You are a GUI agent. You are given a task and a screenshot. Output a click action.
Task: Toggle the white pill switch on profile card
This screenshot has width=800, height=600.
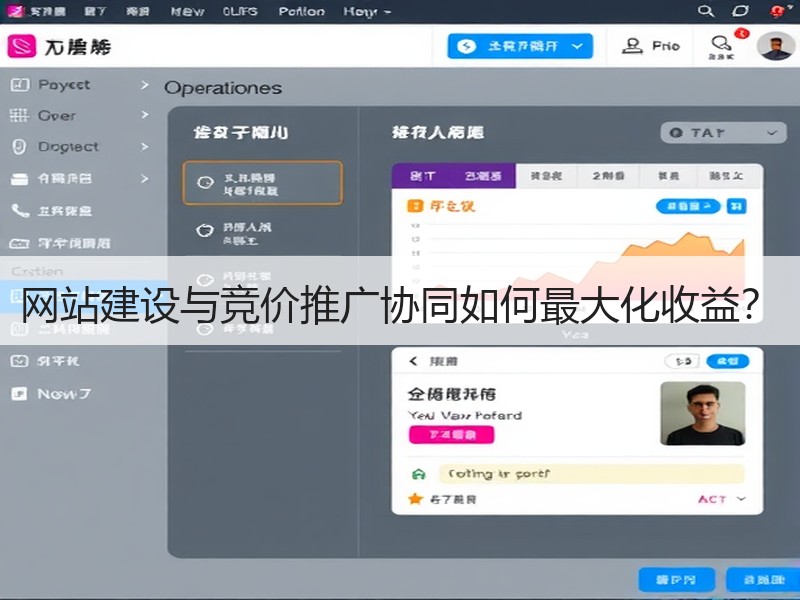click(682, 361)
